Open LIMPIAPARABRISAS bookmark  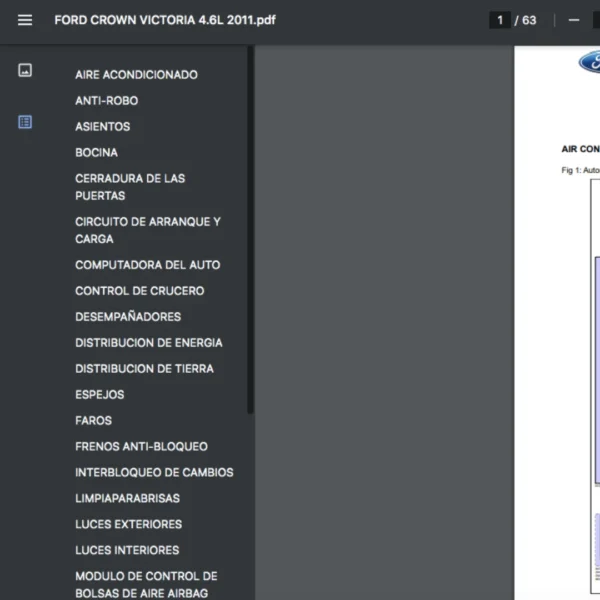(127, 498)
